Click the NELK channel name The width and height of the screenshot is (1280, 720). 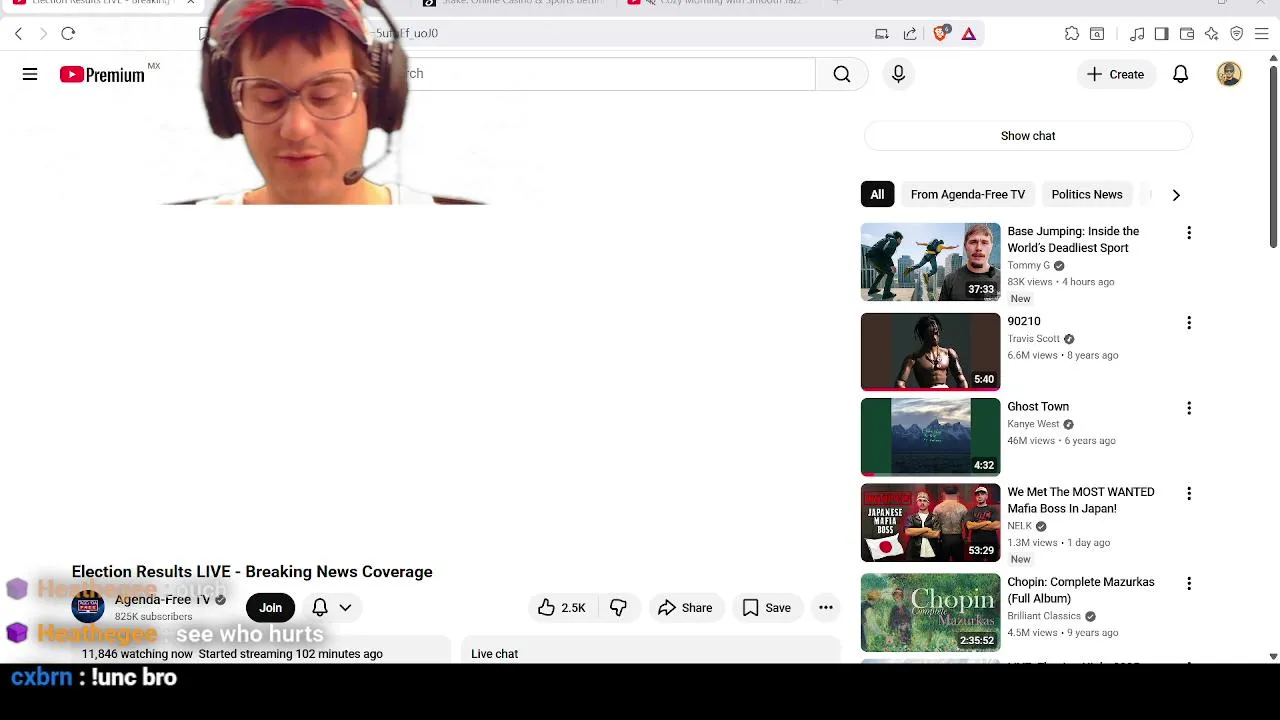pyautogui.click(x=1019, y=526)
